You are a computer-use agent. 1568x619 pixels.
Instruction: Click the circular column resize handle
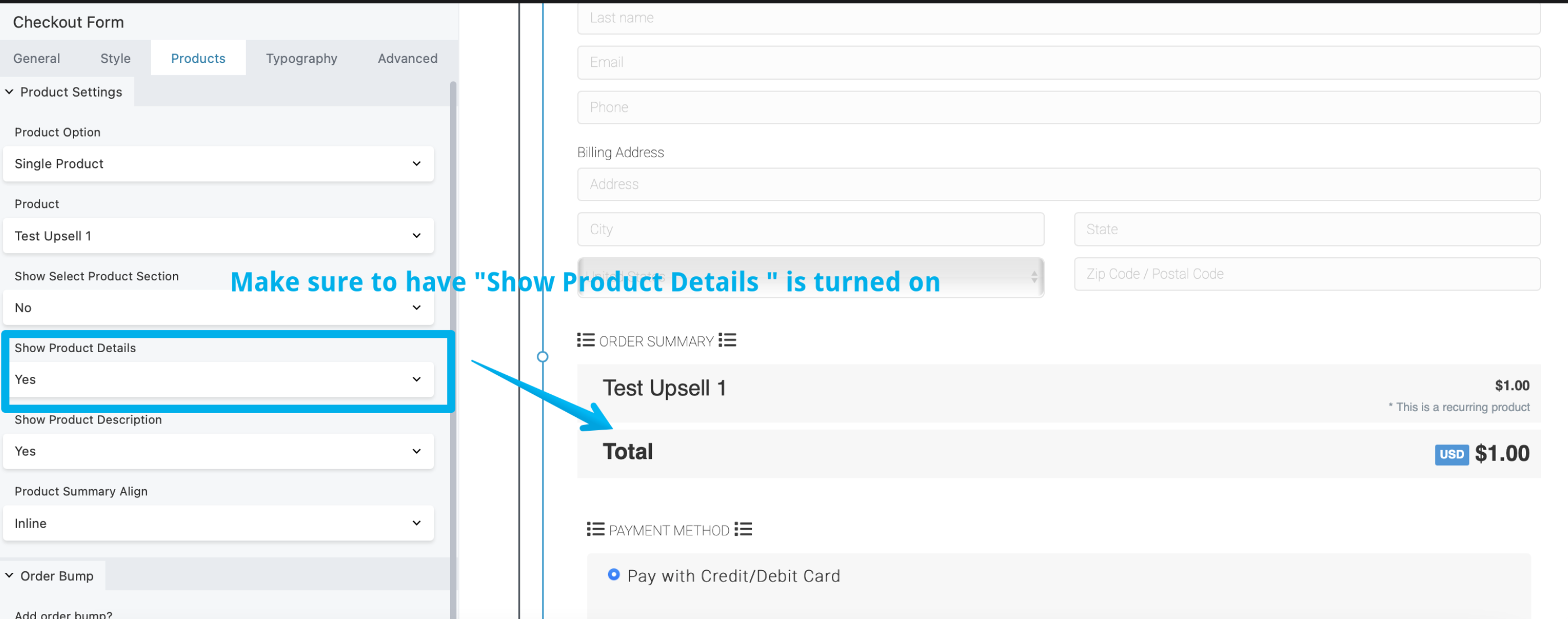[542, 357]
